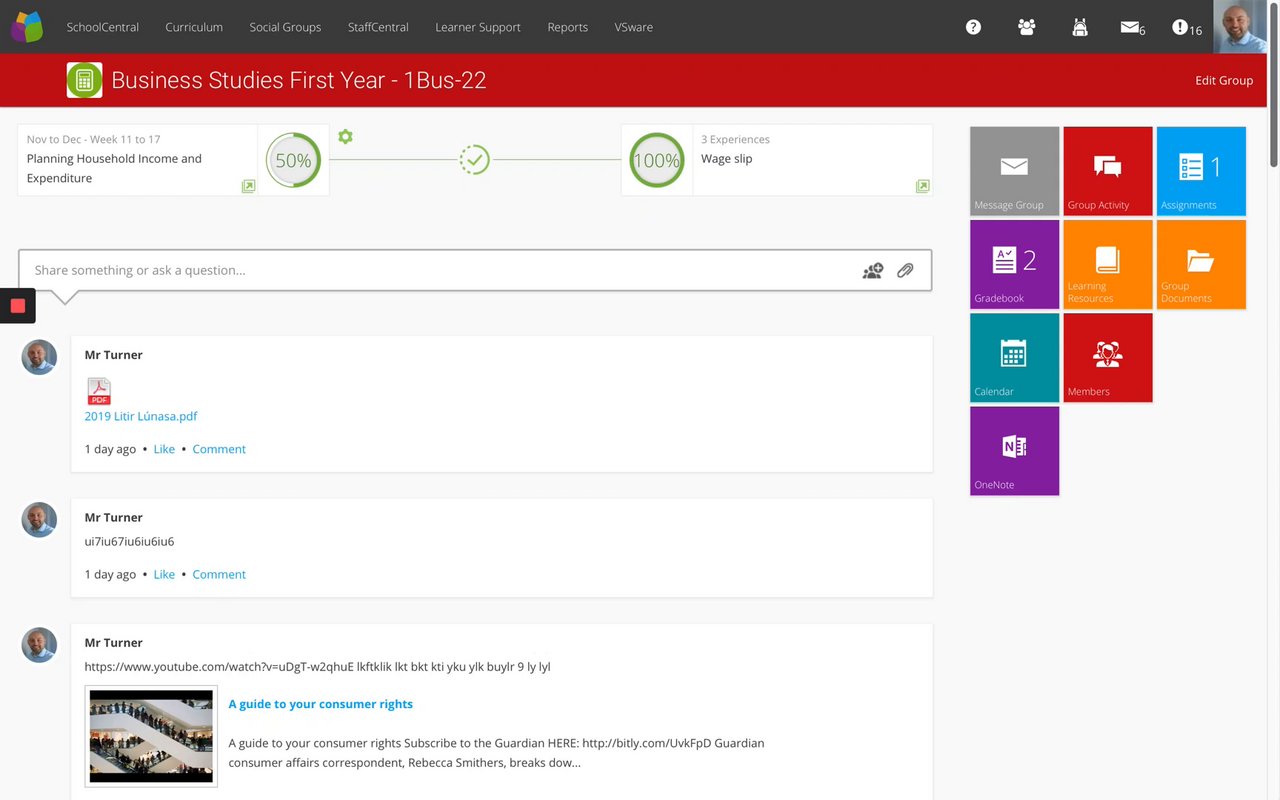Like the ui7iu67iu6iu6iu6 post
The height and width of the screenshot is (800, 1280).
click(164, 574)
